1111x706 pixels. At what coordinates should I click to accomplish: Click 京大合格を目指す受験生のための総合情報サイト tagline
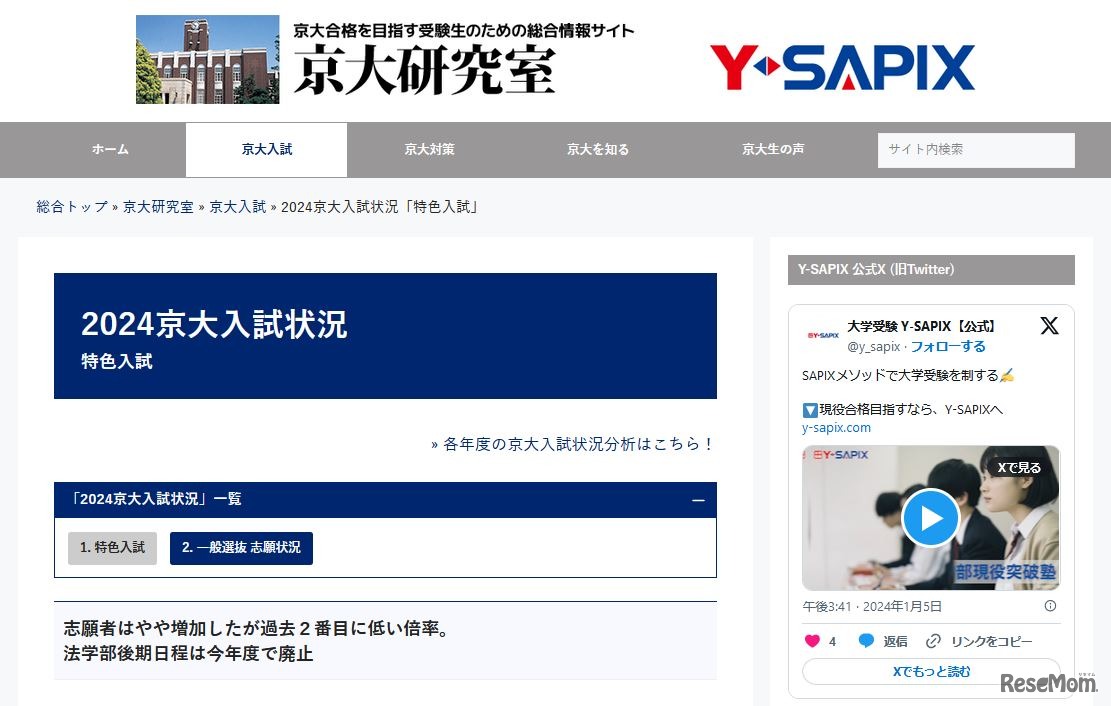pyautogui.click(x=463, y=30)
